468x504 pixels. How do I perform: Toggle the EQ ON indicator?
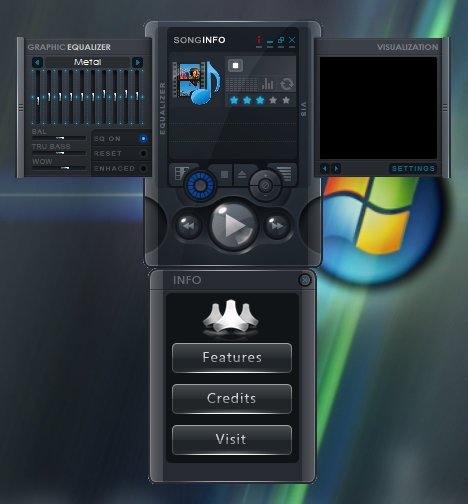coord(143,138)
